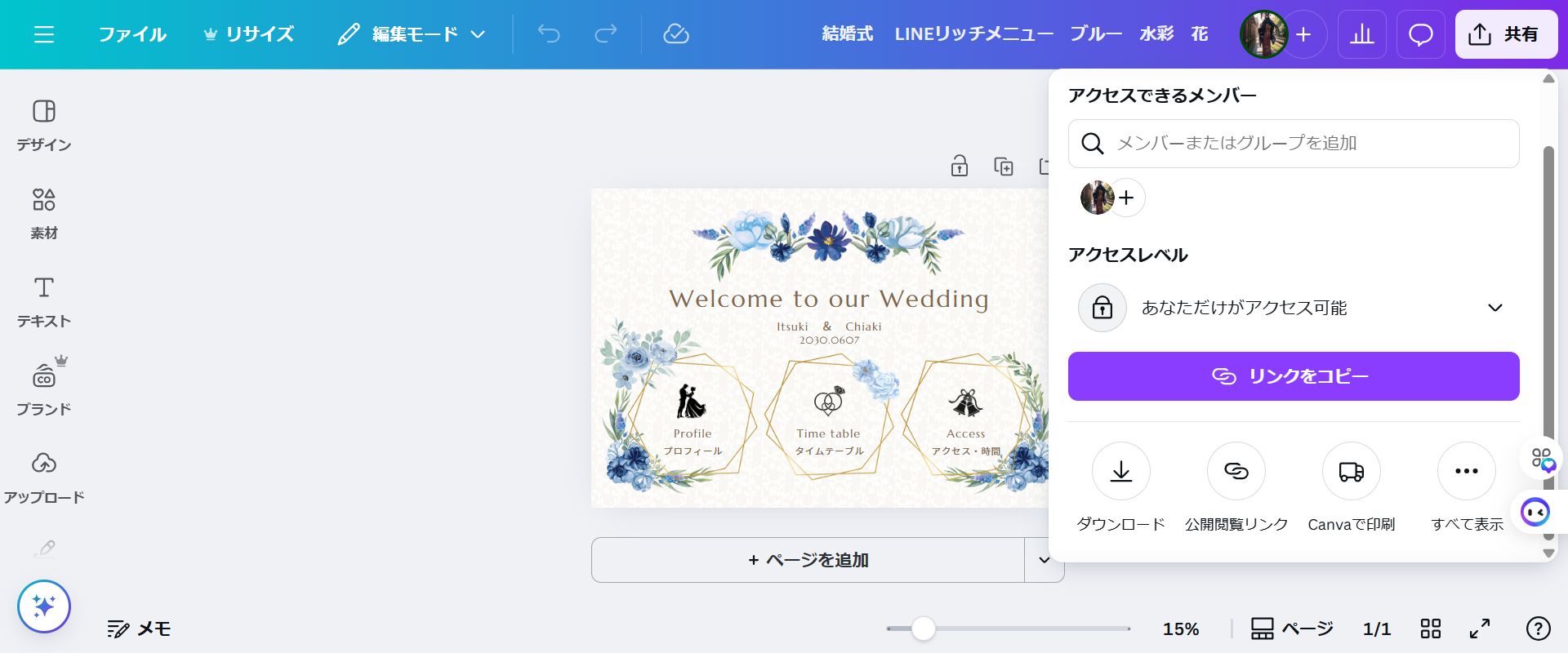
Task: Open the hamburger main menu
Action: click(x=44, y=34)
